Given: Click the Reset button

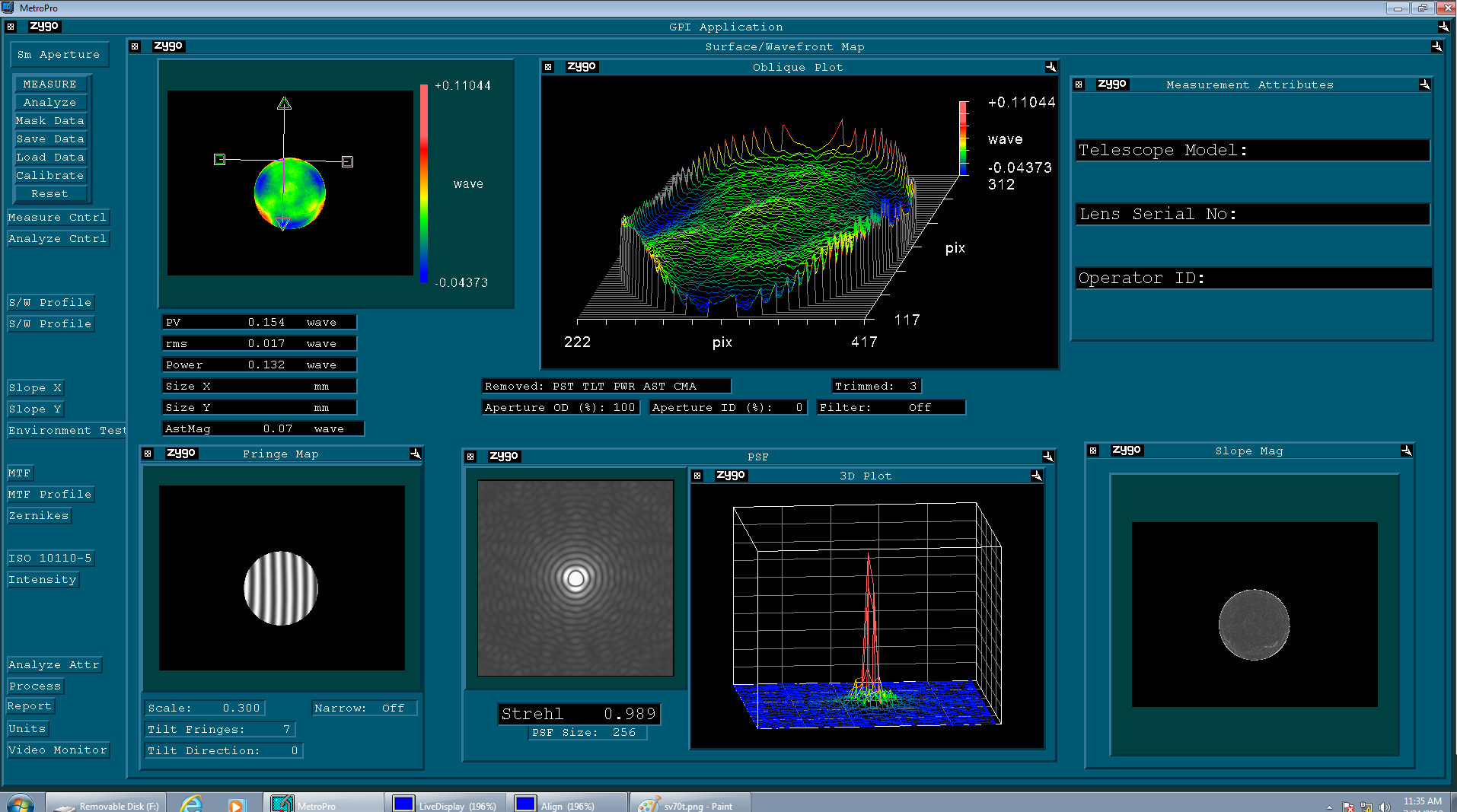Looking at the screenshot, I should click(50, 193).
